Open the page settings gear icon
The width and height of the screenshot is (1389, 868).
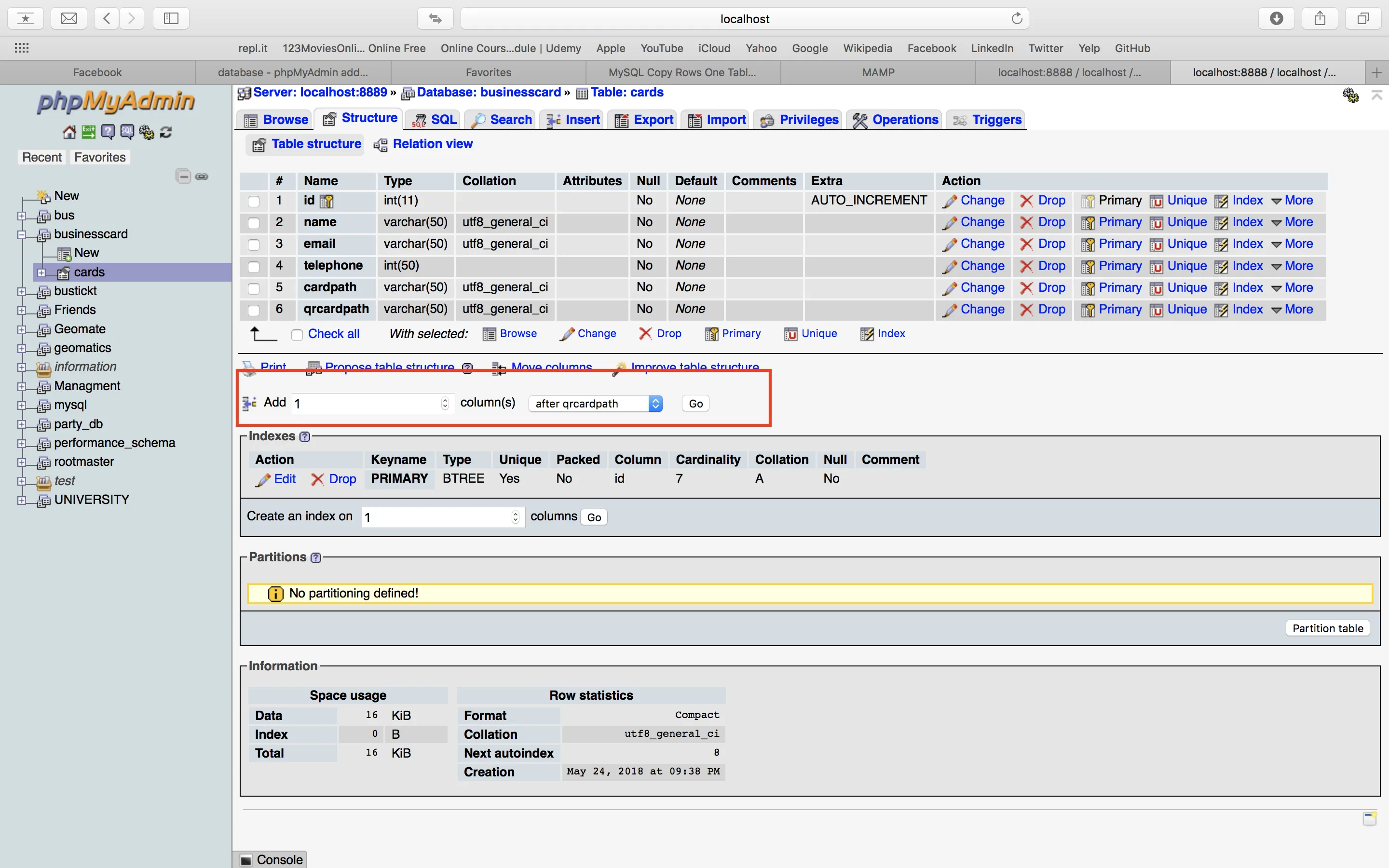click(x=1350, y=95)
